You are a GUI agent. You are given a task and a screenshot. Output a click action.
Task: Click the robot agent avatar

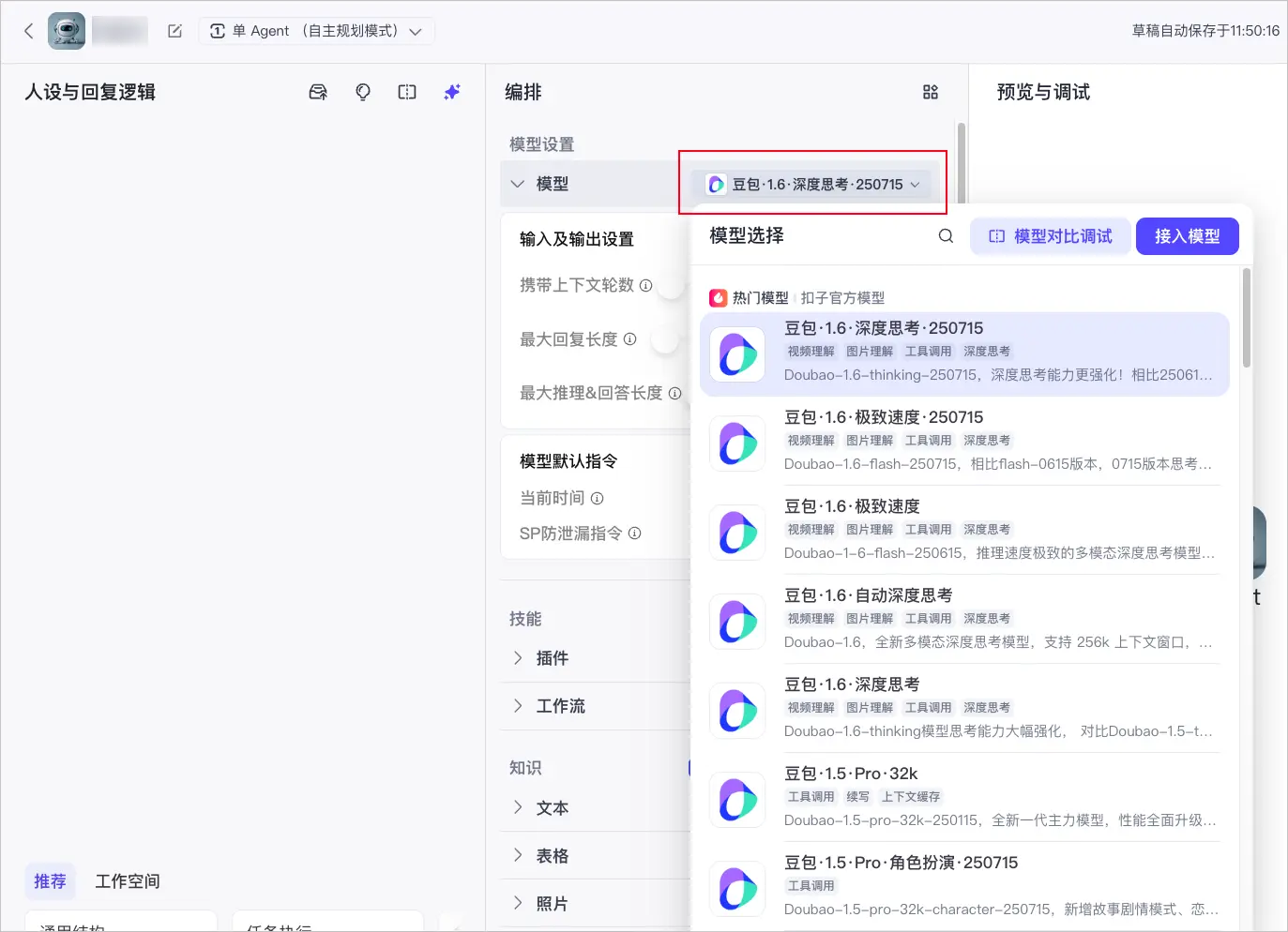(67, 31)
